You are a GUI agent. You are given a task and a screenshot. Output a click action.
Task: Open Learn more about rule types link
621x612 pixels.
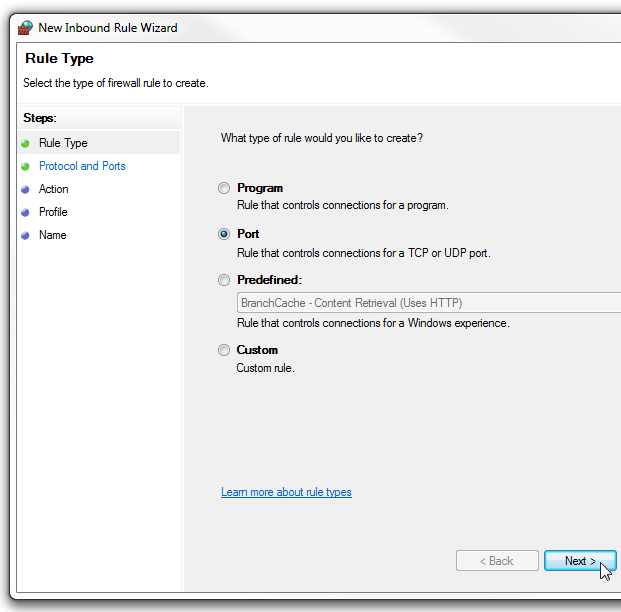[x=286, y=492]
